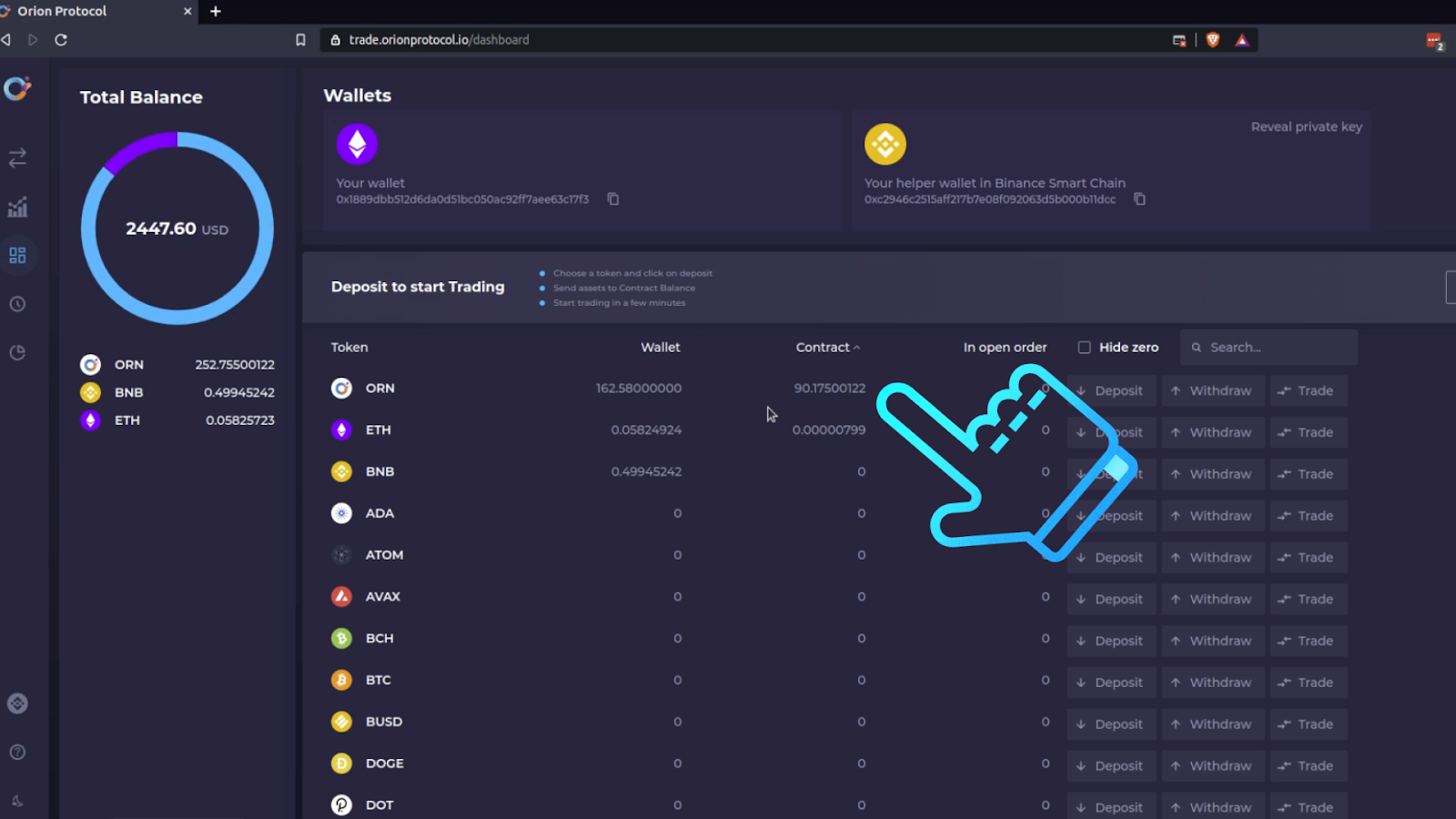This screenshot has width=1456, height=819.
Task: Open Brave Shields in address bar
Action: [1212, 40]
